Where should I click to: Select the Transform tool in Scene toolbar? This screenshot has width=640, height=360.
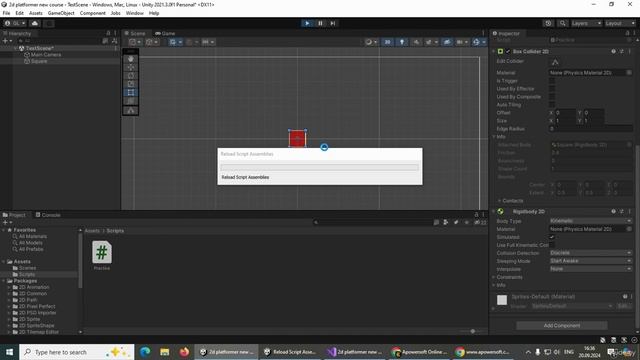tap(131, 101)
